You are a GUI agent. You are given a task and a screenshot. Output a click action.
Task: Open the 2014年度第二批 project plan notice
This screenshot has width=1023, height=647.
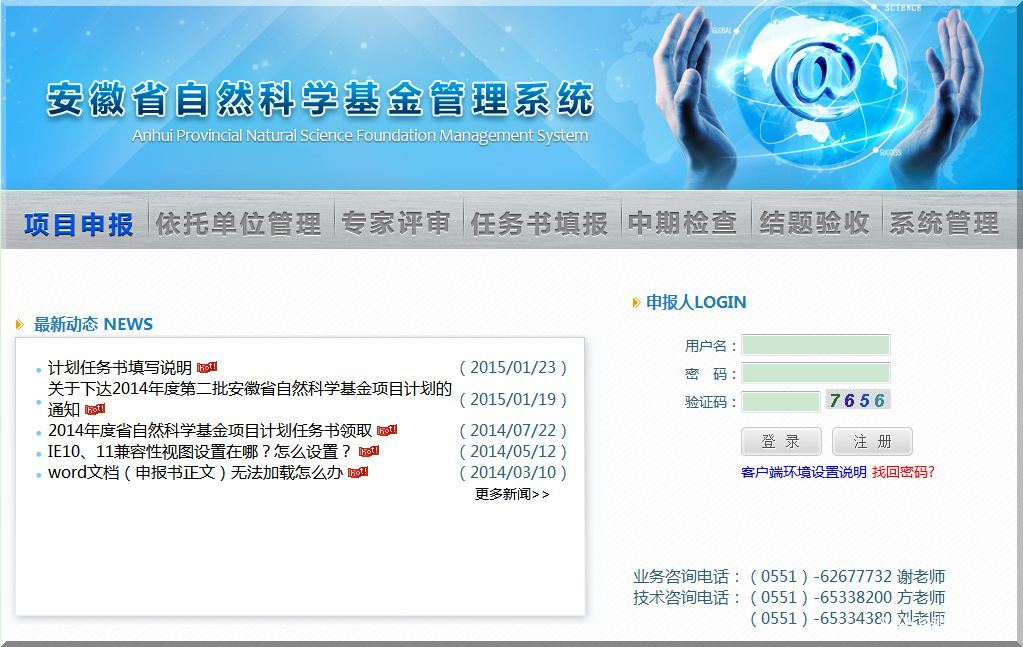pyautogui.click(x=250, y=389)
